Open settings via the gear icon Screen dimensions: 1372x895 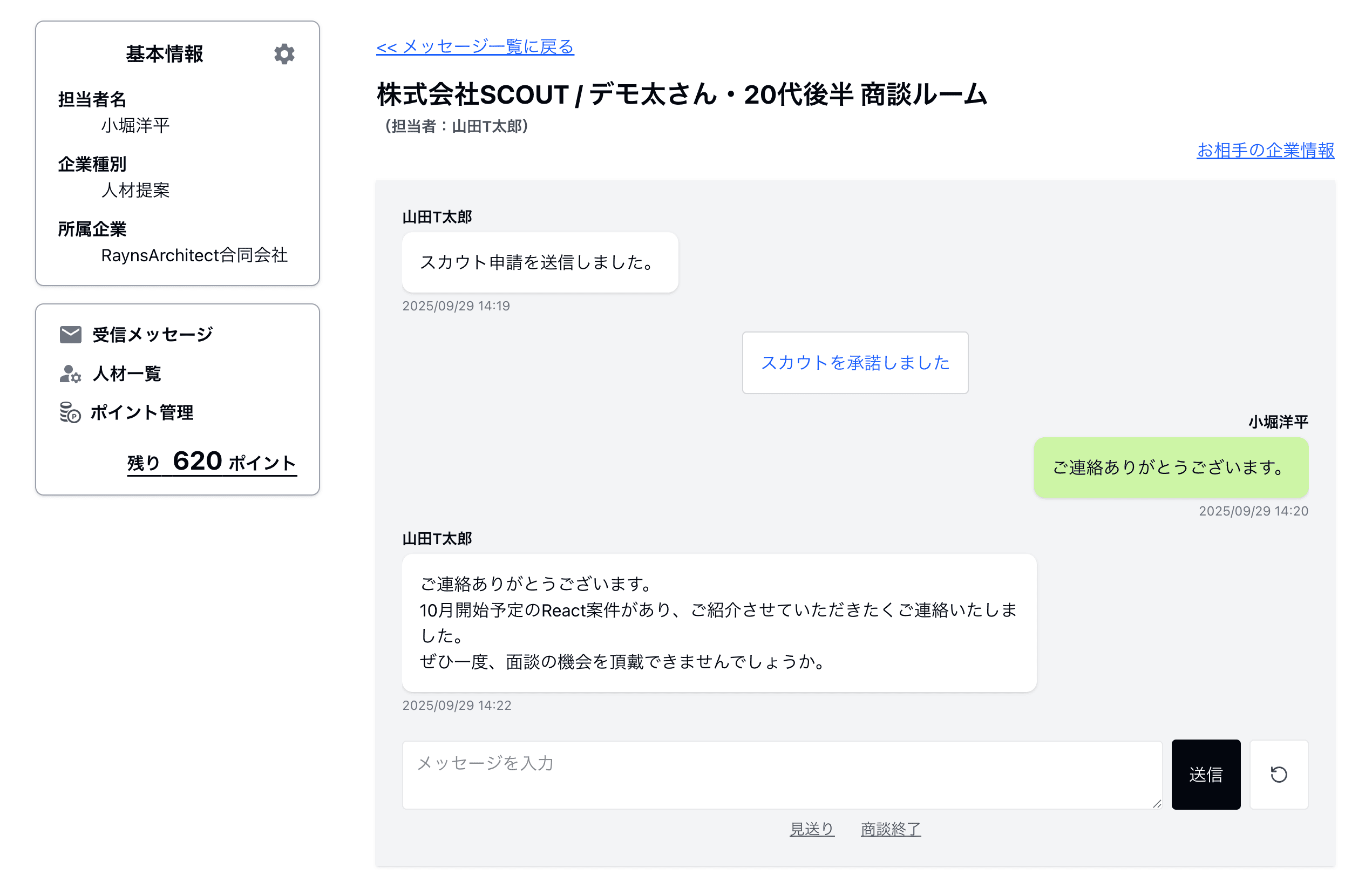pyautogui.click(x=283, y=53)
